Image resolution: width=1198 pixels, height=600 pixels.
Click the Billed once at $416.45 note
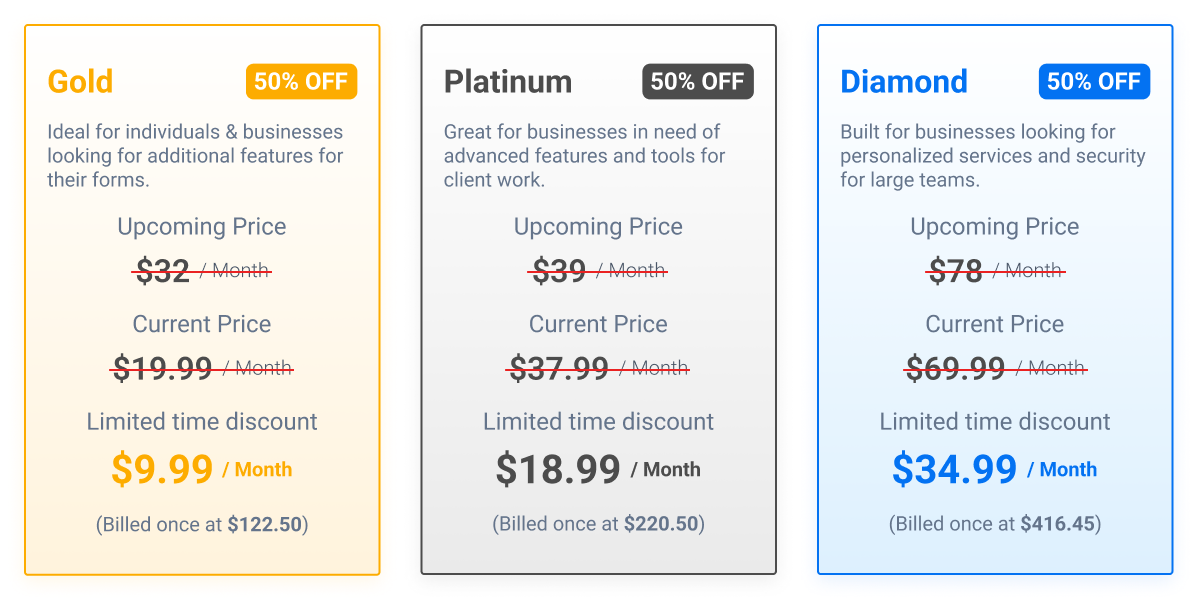pos(995,524)
